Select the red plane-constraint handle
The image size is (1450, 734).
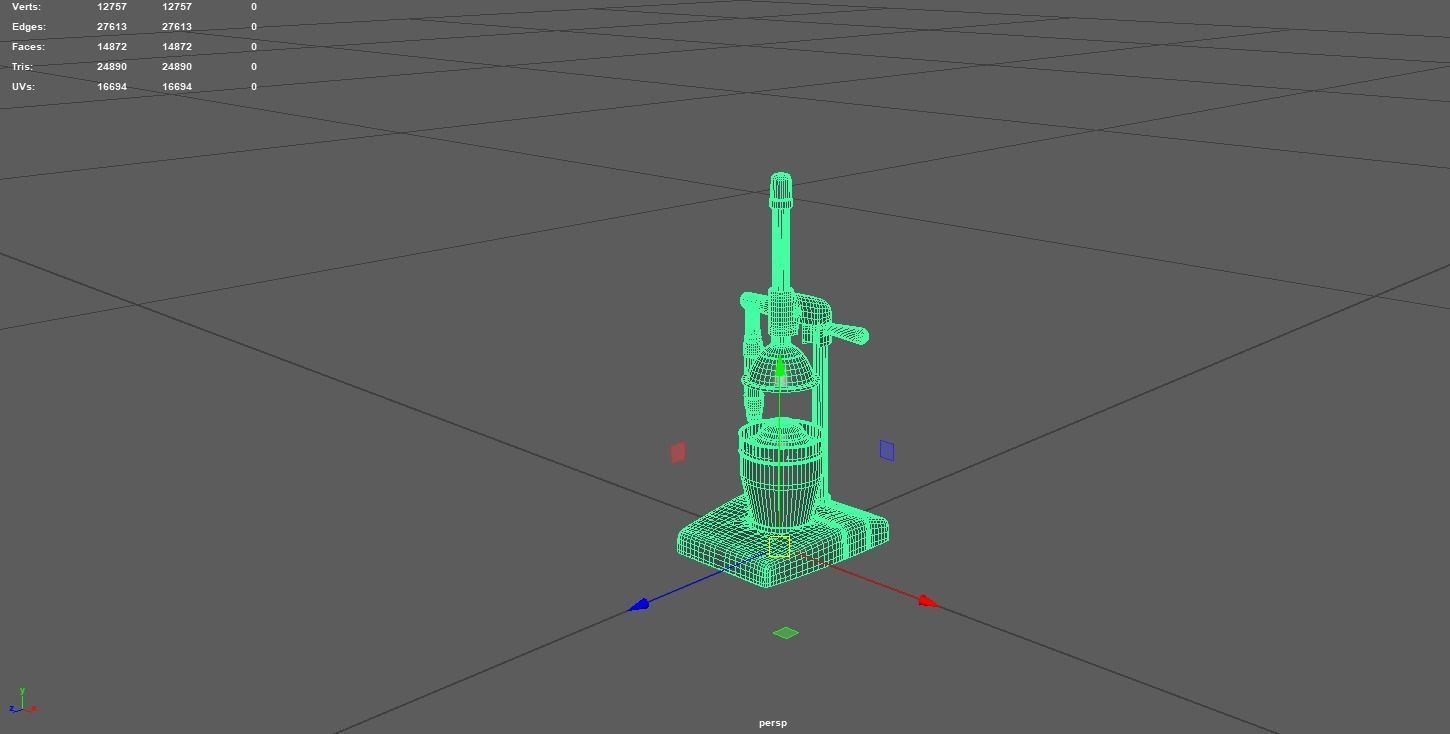coord(677,452)
